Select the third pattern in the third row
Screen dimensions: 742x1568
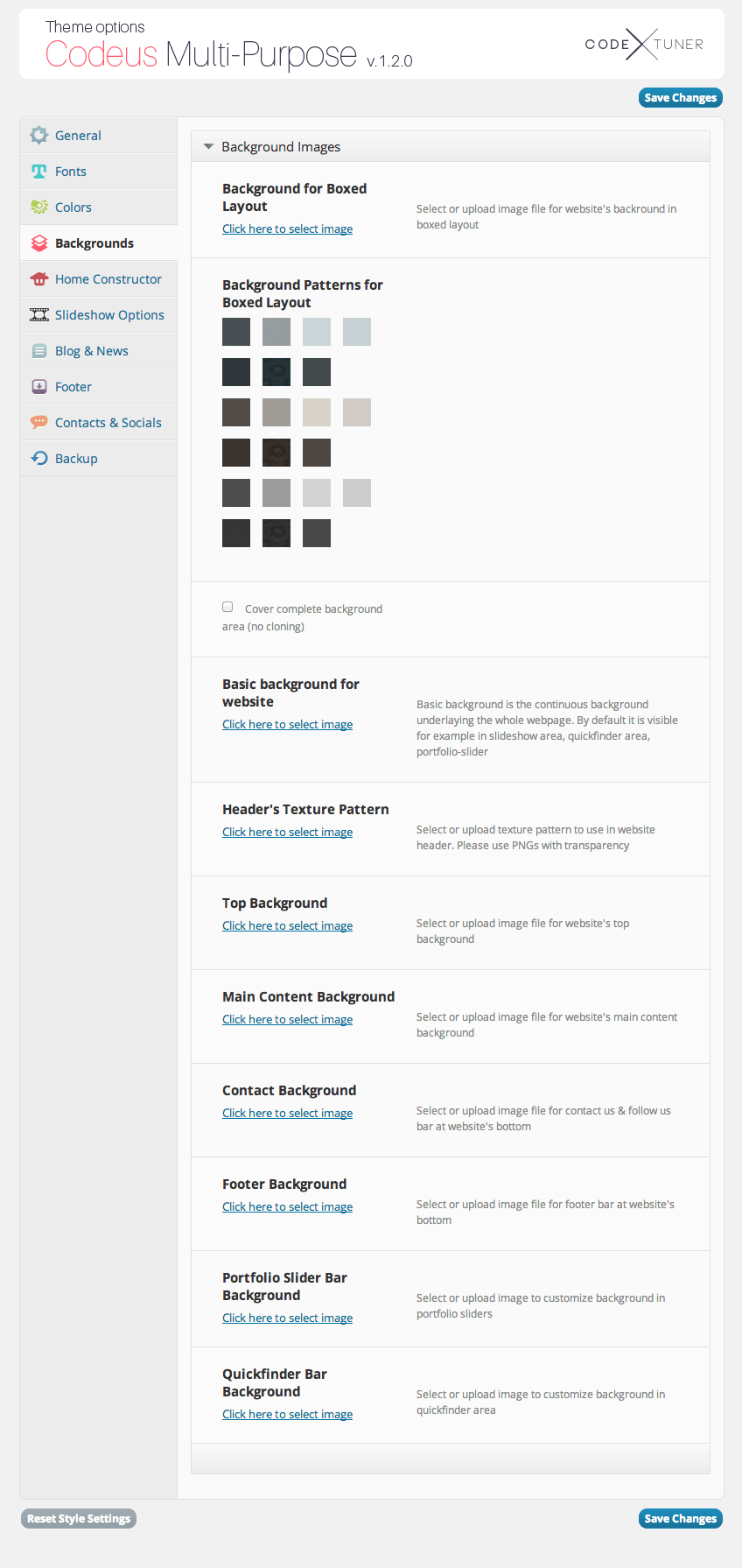317,412
